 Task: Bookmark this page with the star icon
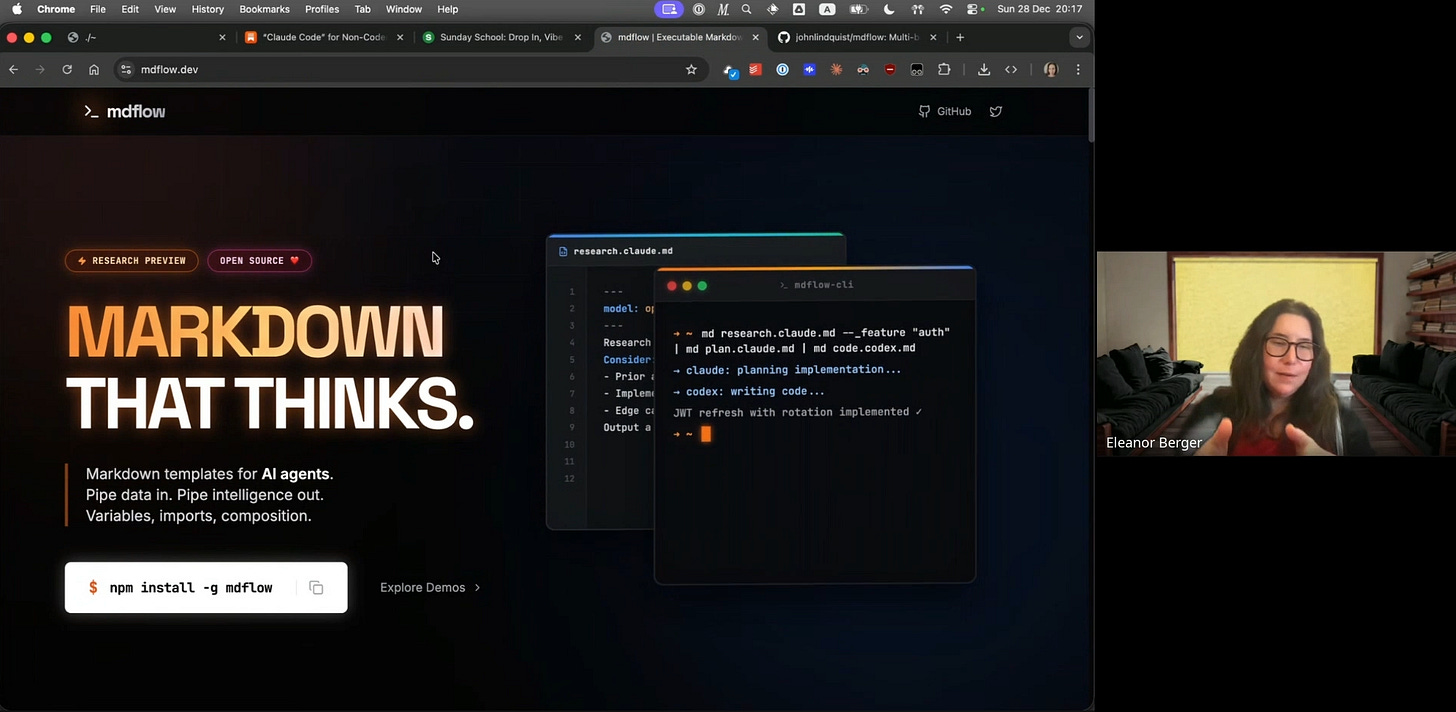pos(691,70)
